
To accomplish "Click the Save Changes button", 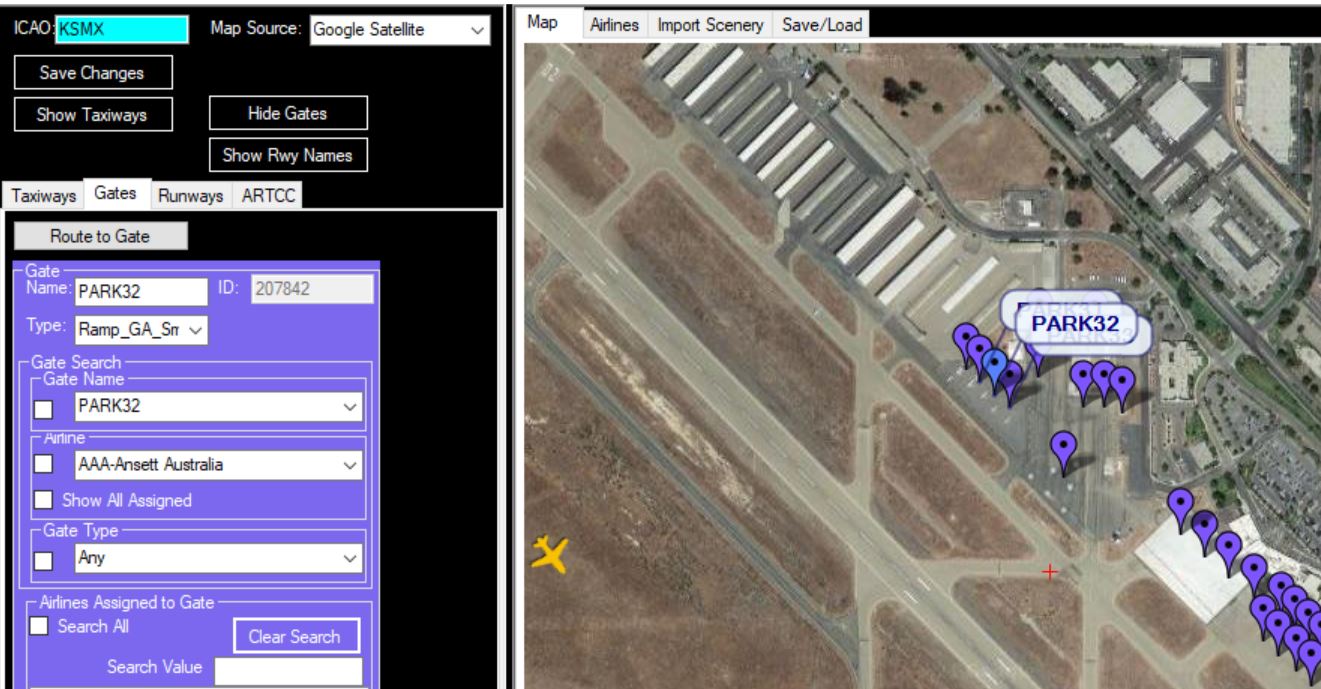I will 92,72.
